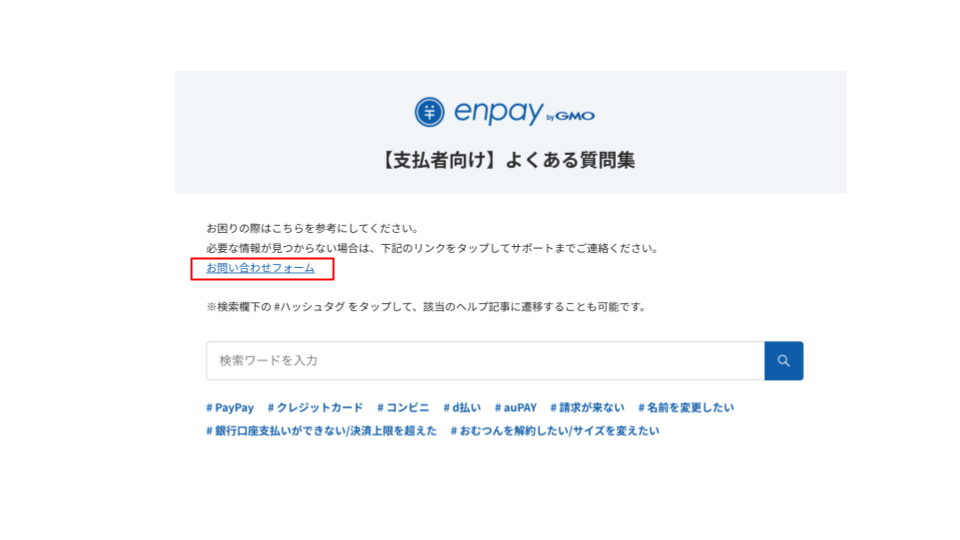Choose the #auPAY hashtag

515,408
